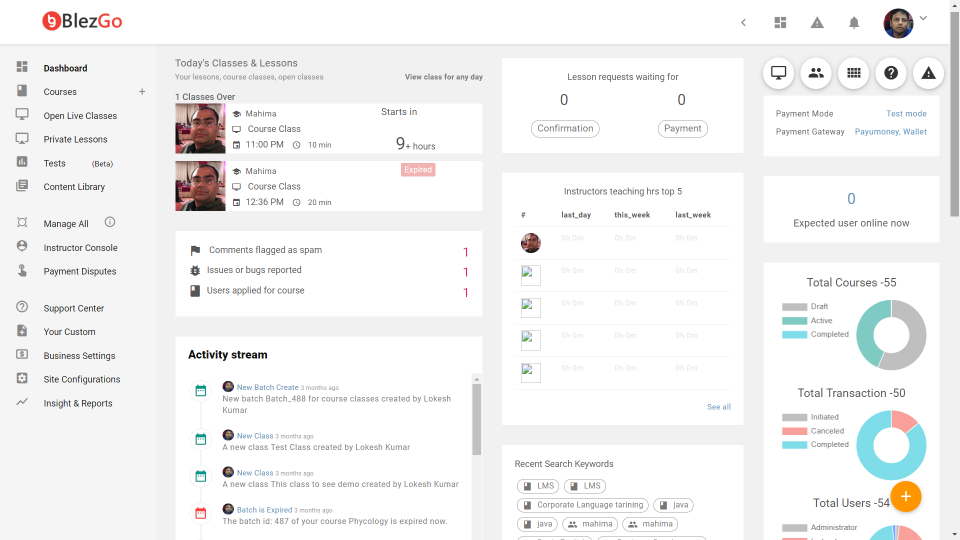Open the header apps grid icon

coord(780,23)
